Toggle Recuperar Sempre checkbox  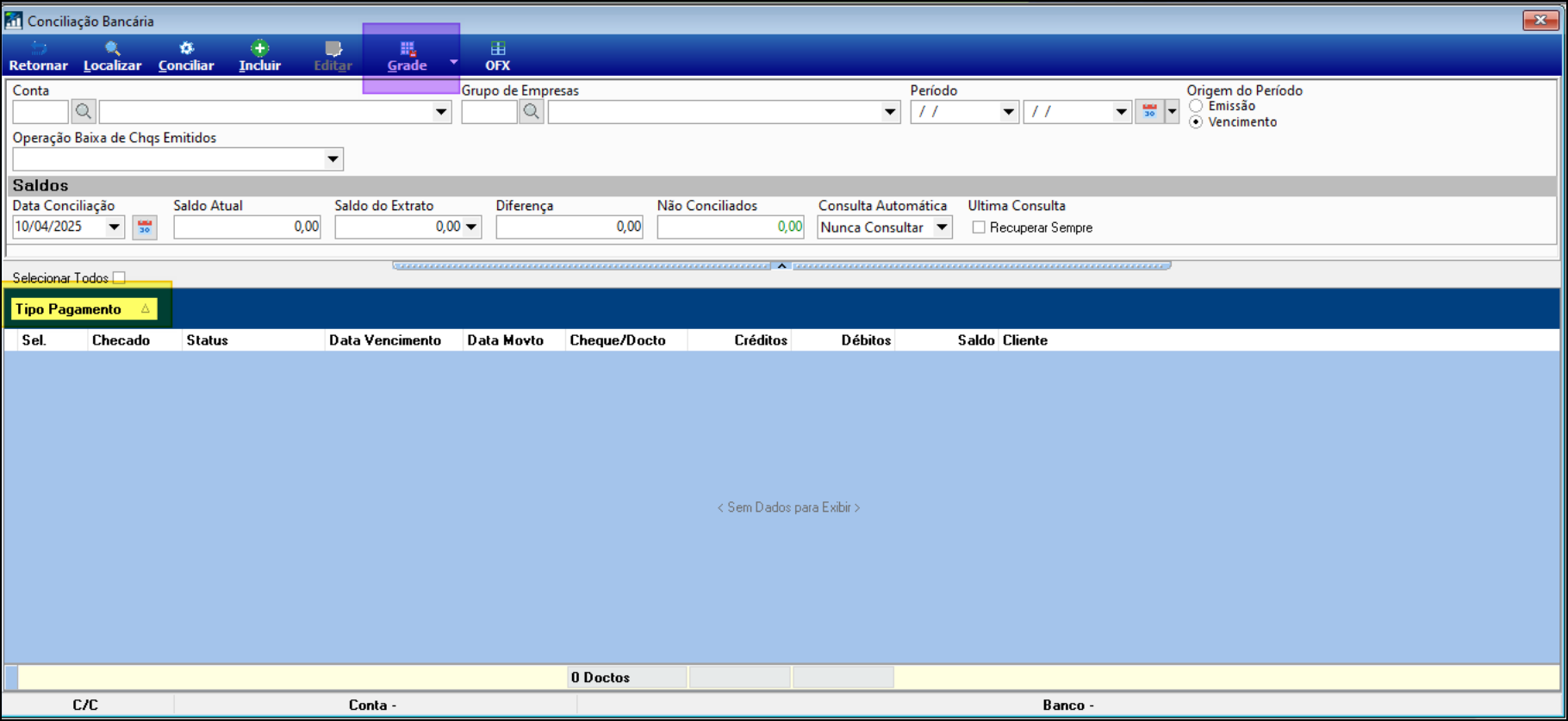click(979, 227)
